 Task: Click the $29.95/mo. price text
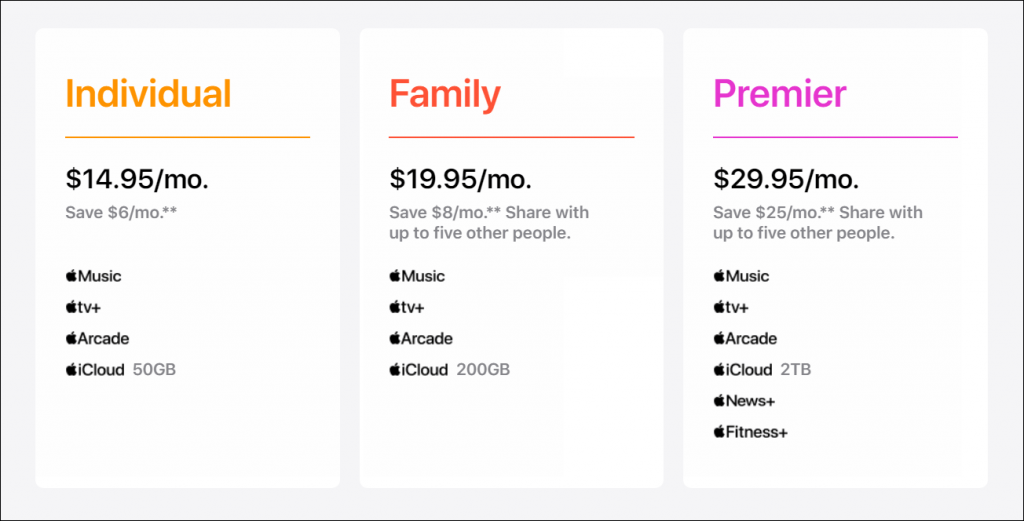coord(786,179)
